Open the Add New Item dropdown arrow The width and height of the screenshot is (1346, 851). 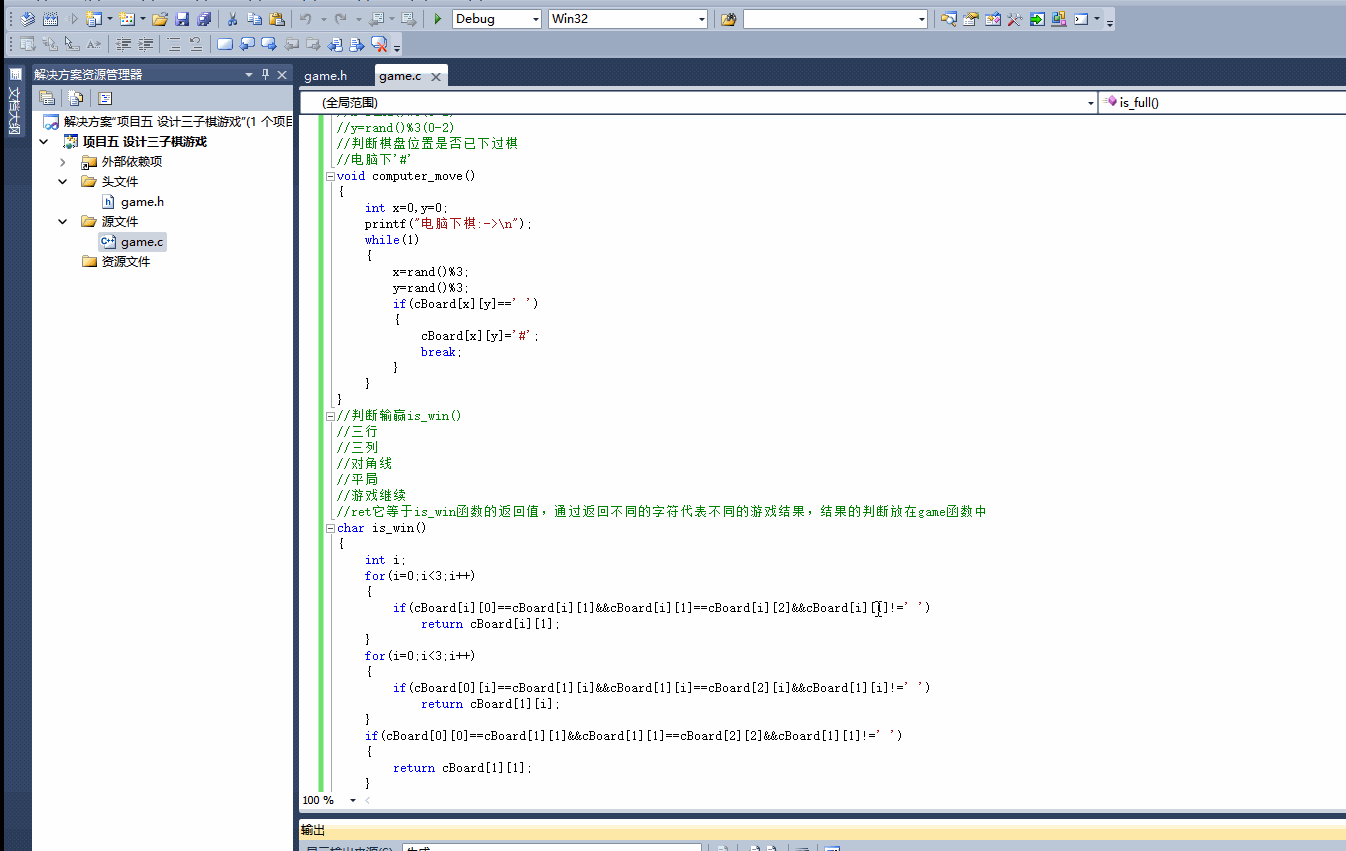pyautogui.click(x=142, y=19)
